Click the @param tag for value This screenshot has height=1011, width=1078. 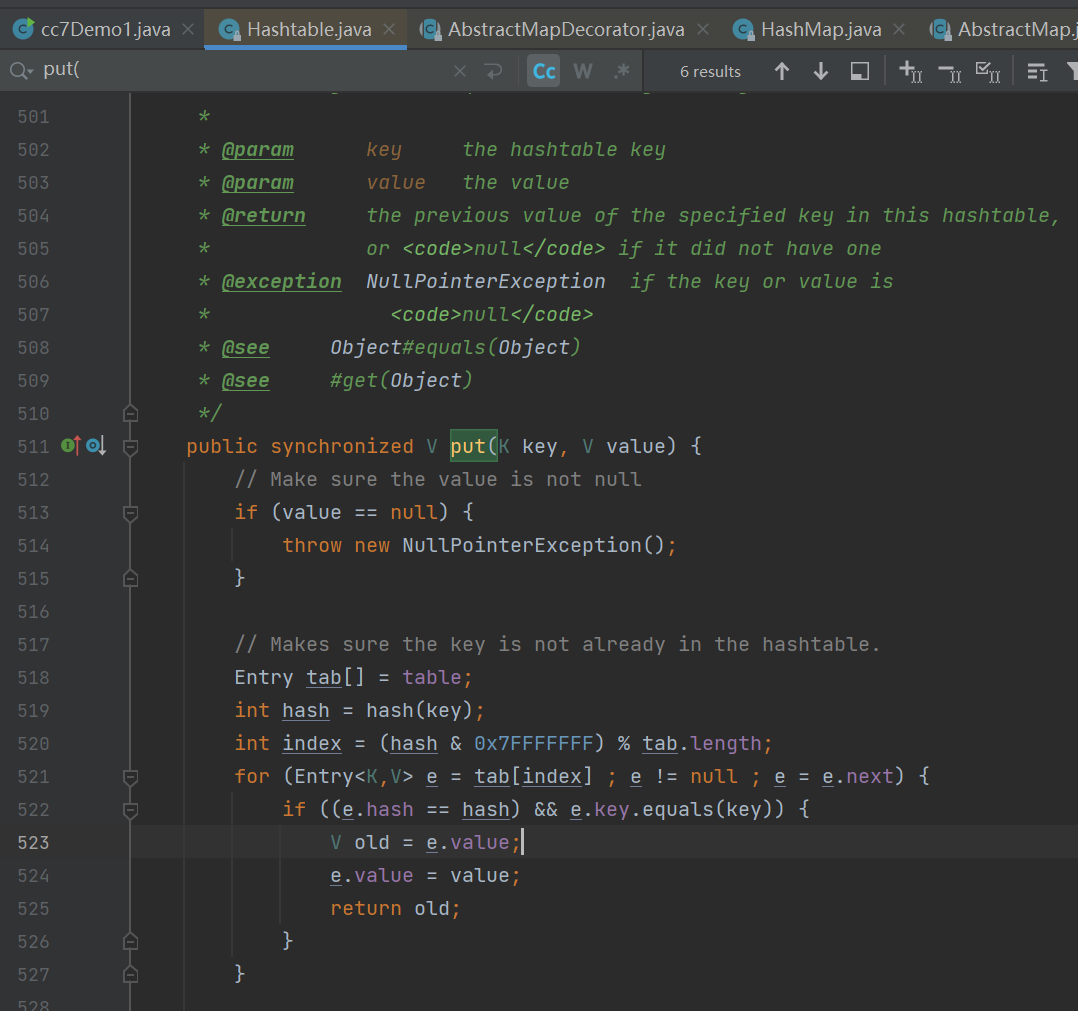[x=258, y=183]
